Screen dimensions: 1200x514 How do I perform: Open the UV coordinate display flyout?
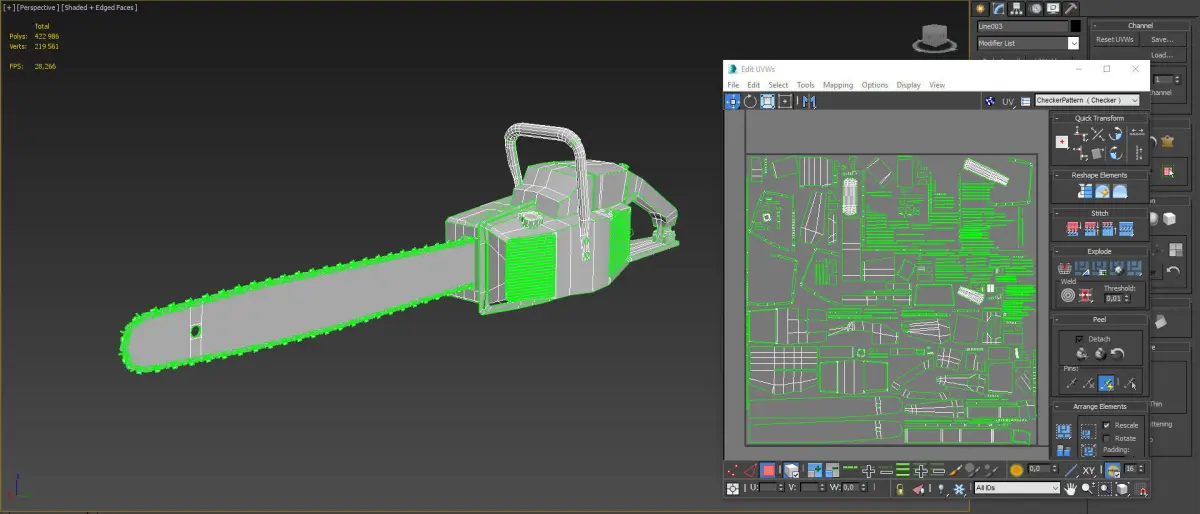click(x=1008, y=101)
